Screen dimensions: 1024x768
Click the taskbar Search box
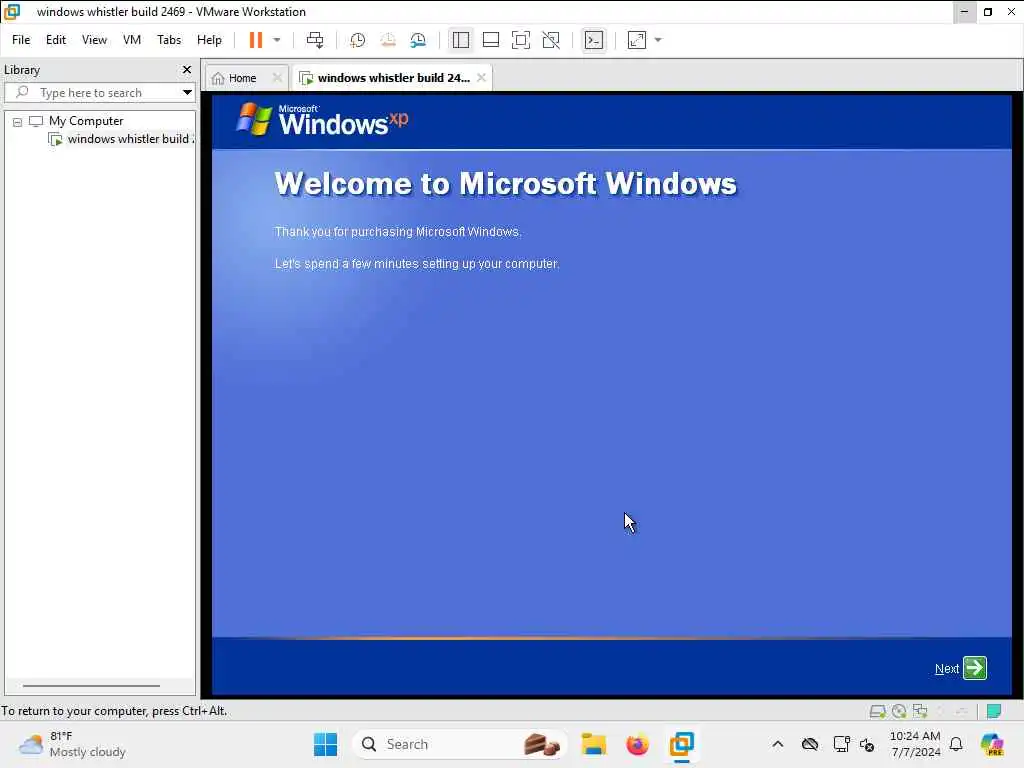point(460,744)
